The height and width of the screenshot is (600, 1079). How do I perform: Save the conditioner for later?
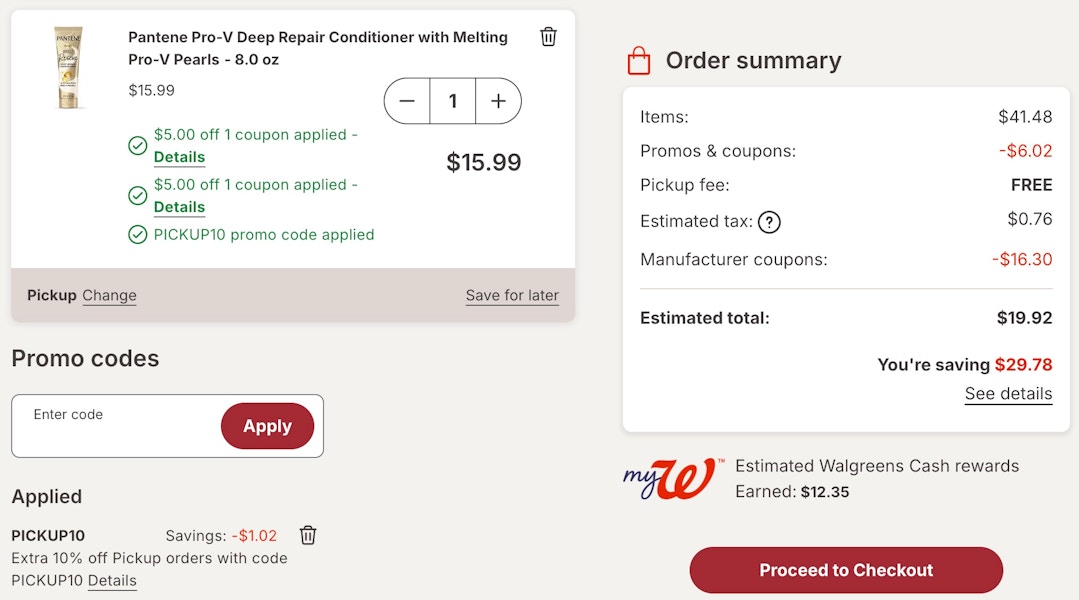click(512, 295)
